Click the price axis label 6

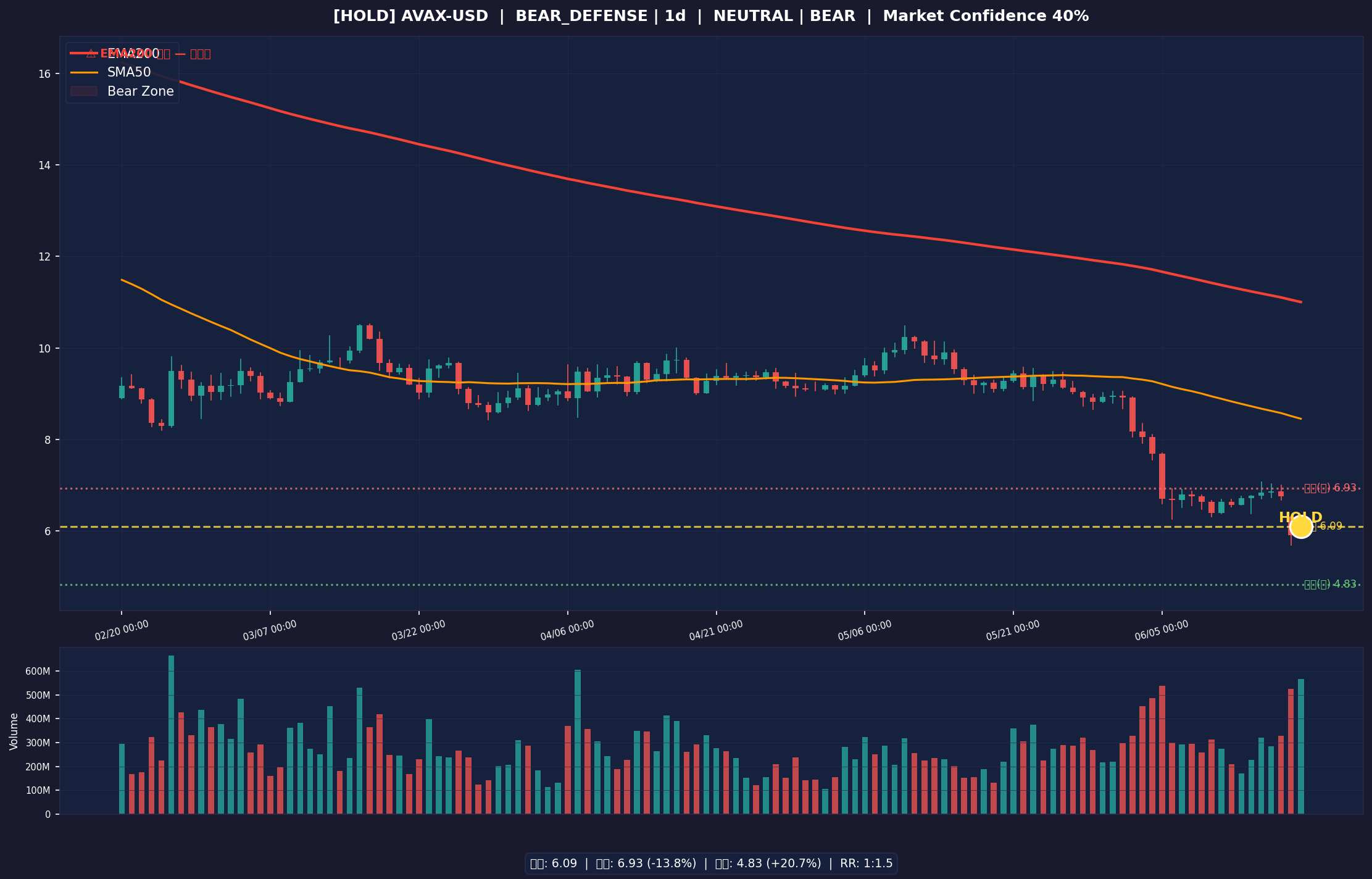pyautogui.click(x=48, y=531)
